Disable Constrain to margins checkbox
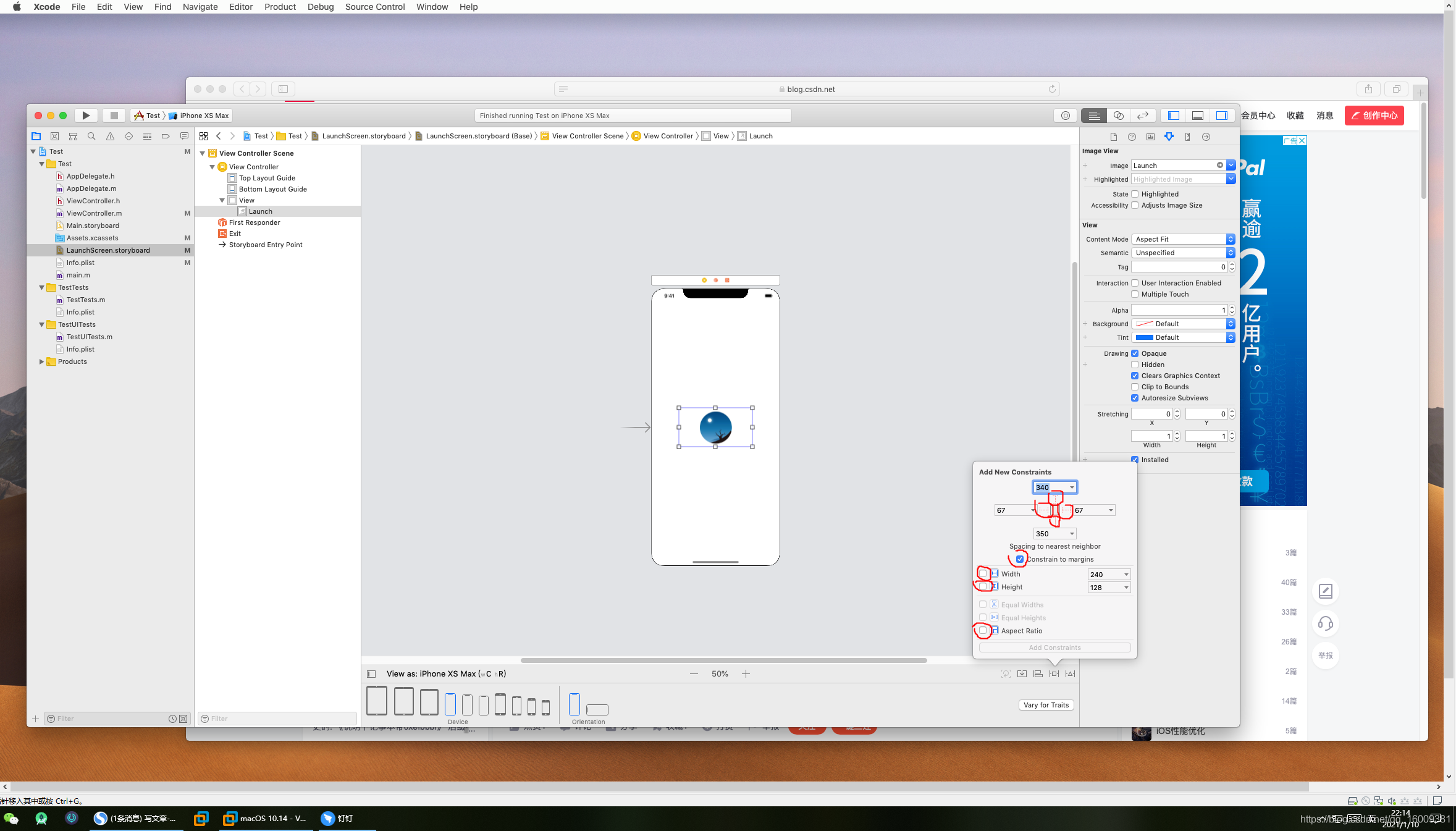 click(1020, 559)
